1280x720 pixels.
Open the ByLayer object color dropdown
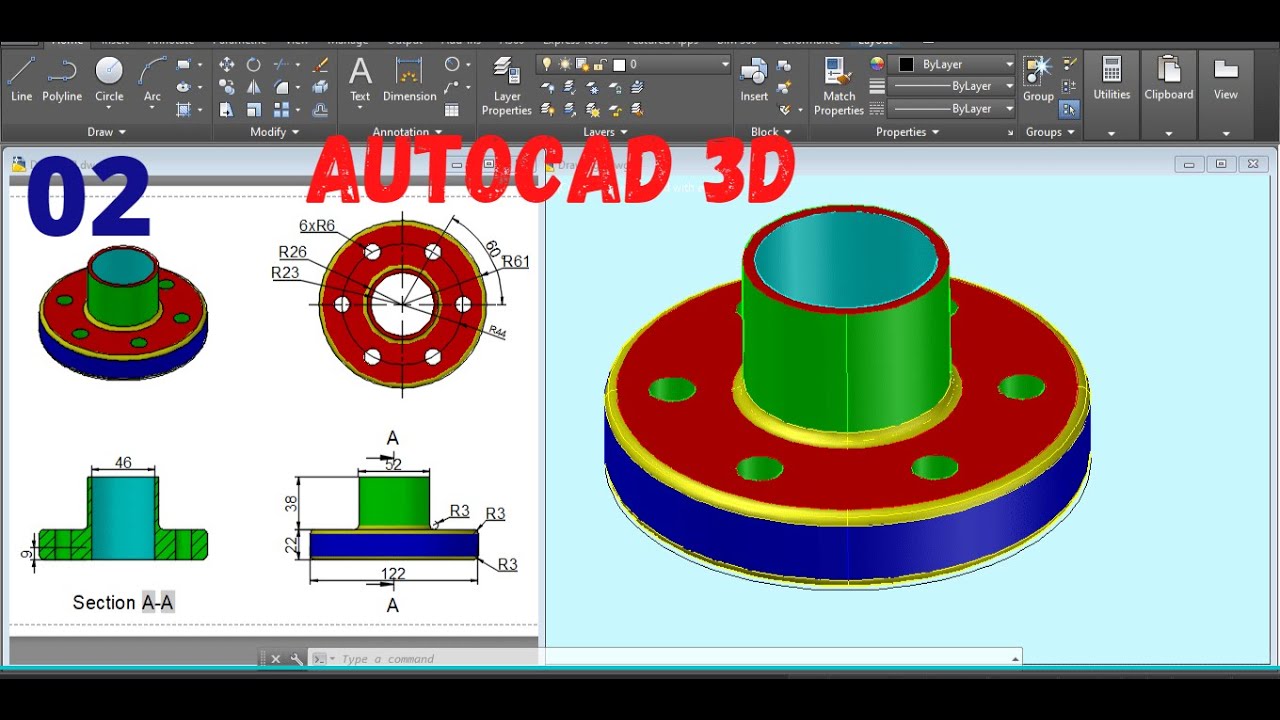(x=1009, y=64)
